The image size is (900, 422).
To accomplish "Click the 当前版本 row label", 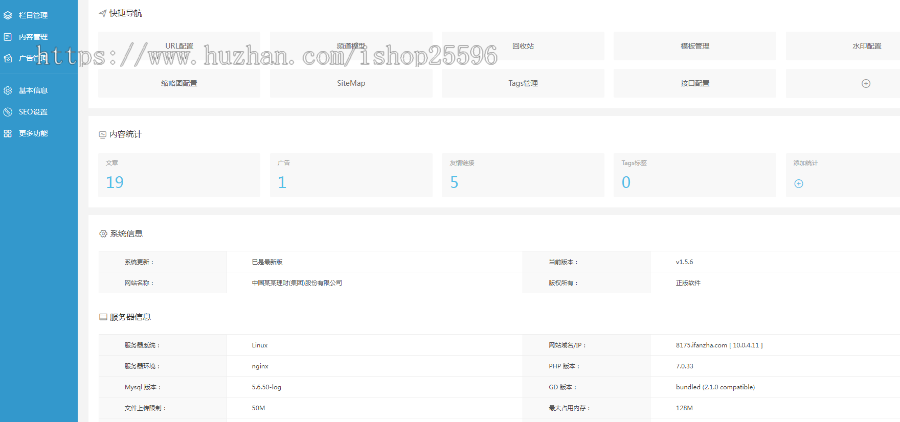I will pyautogui.click(x=562, y=262).
